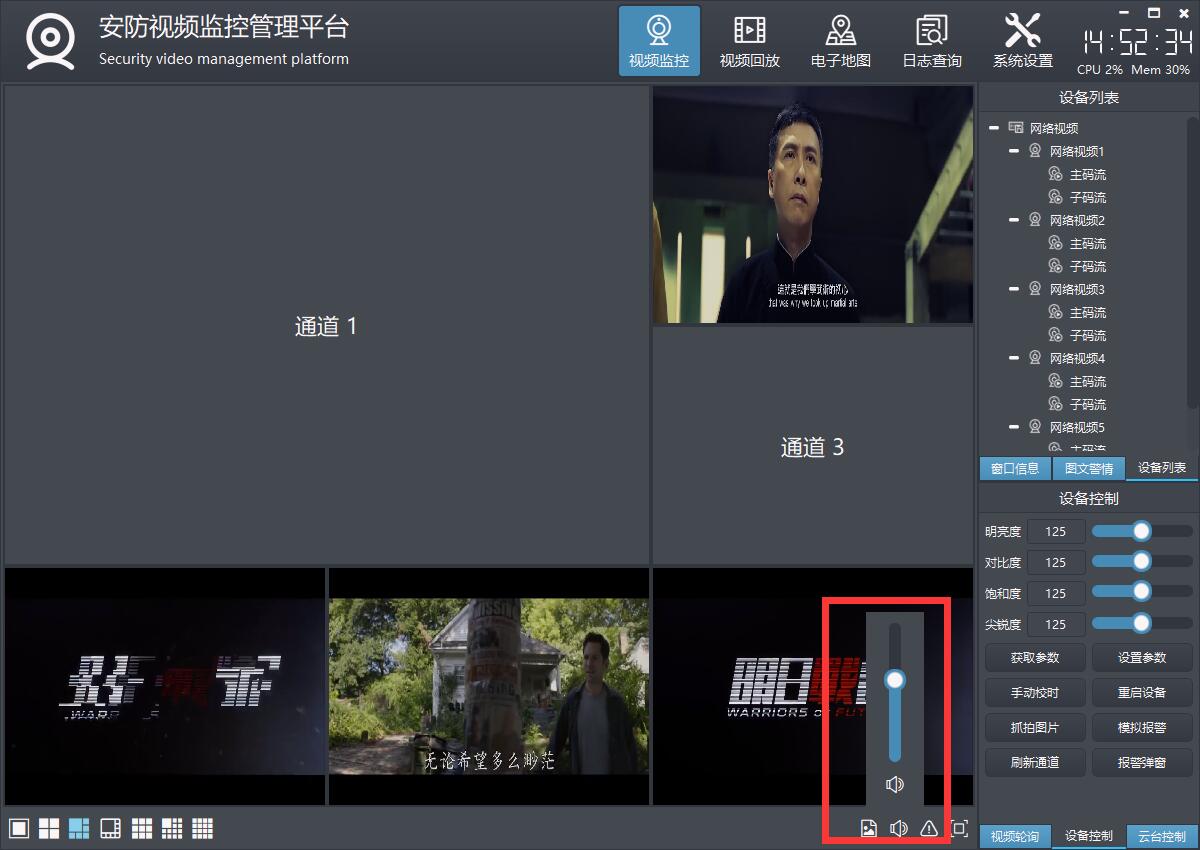
Task: Toggle the bottom bar sound speaker icon
Action: pos(899,828)
